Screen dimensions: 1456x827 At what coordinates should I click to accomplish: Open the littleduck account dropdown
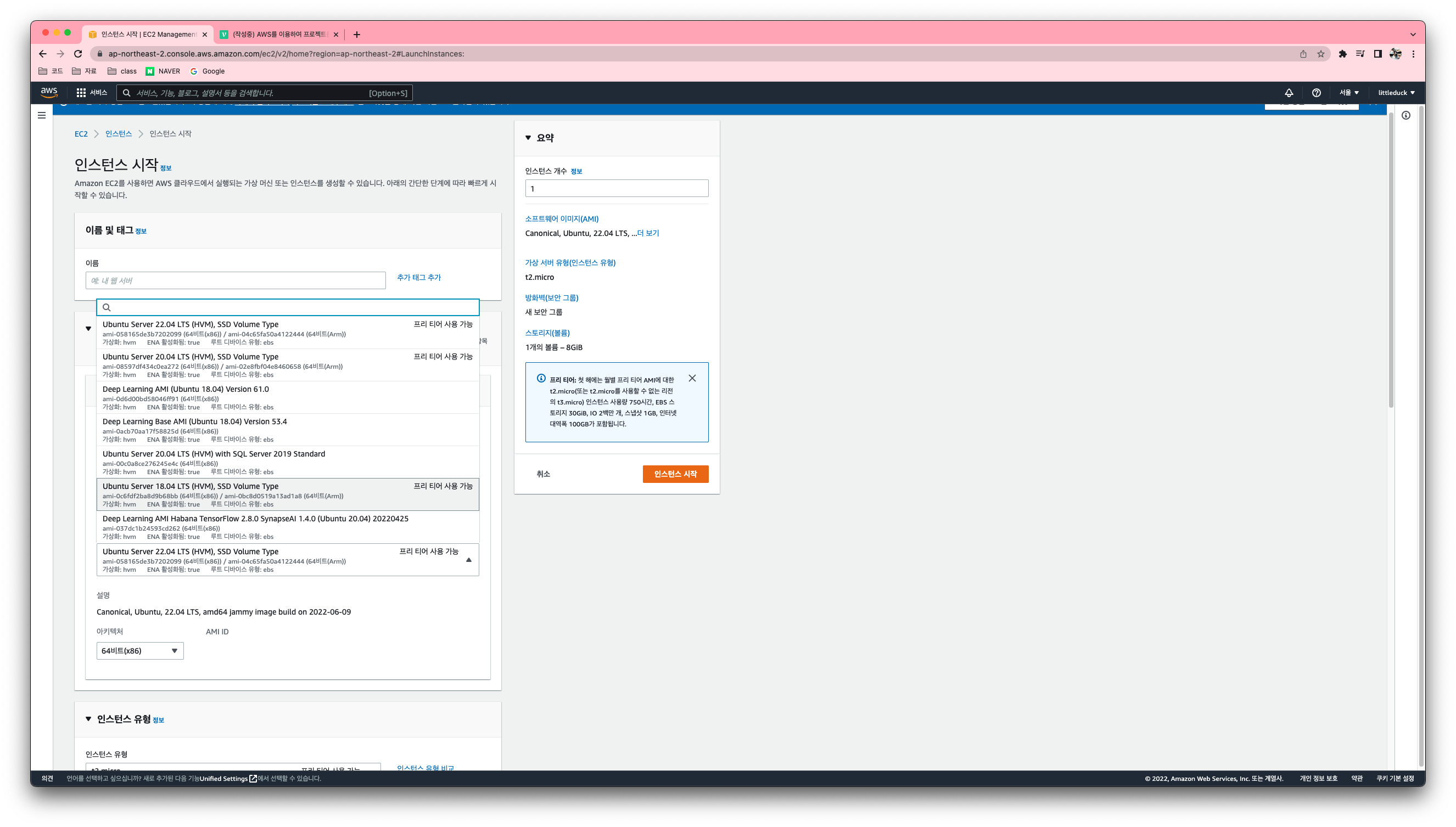[x=1396, y=93]
